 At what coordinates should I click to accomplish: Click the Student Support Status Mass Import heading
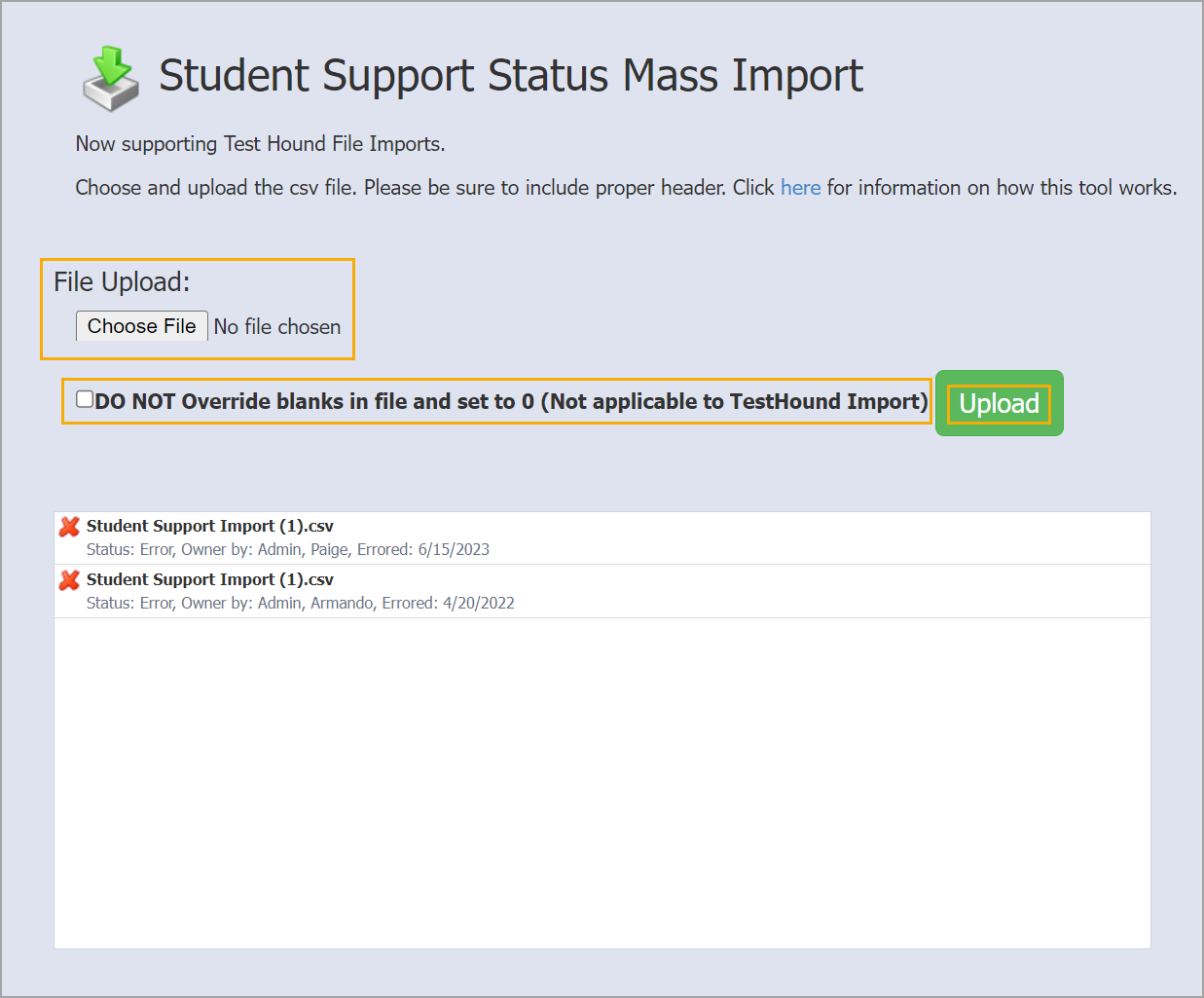click(511, 76)
